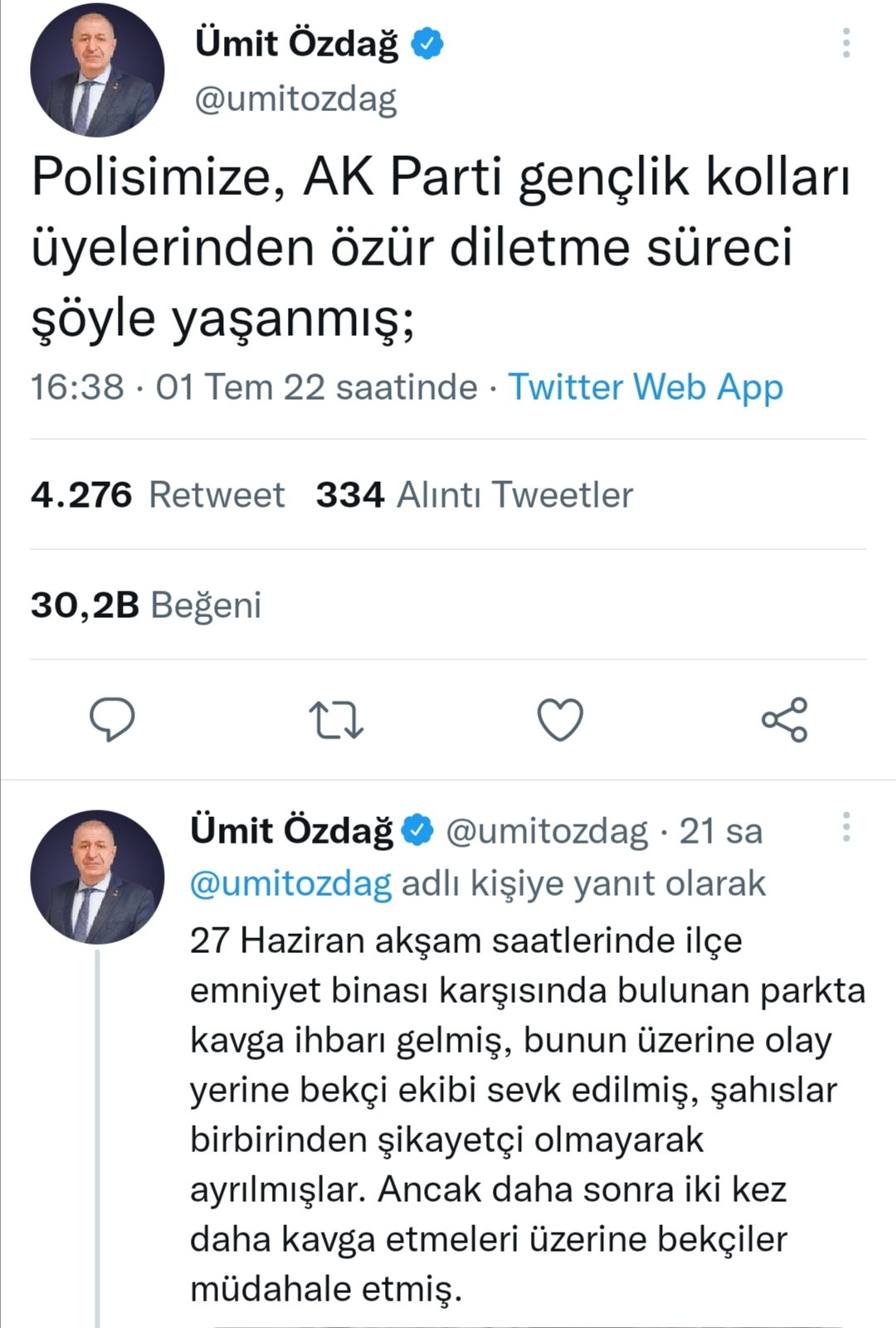Open the main tweet's three-dot menu

tap(845, 43)
